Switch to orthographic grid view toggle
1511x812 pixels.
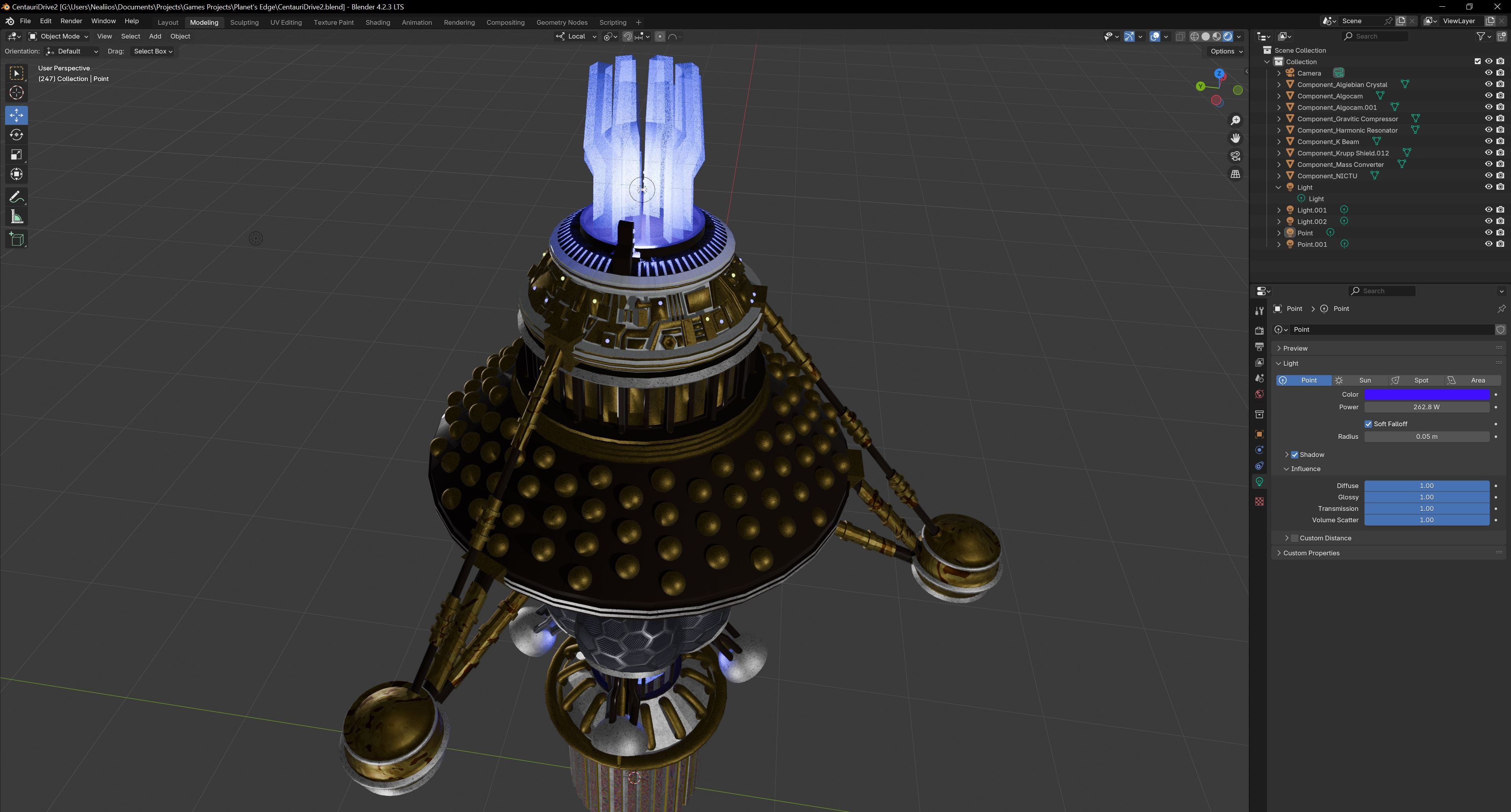[x=1235, y=174]
